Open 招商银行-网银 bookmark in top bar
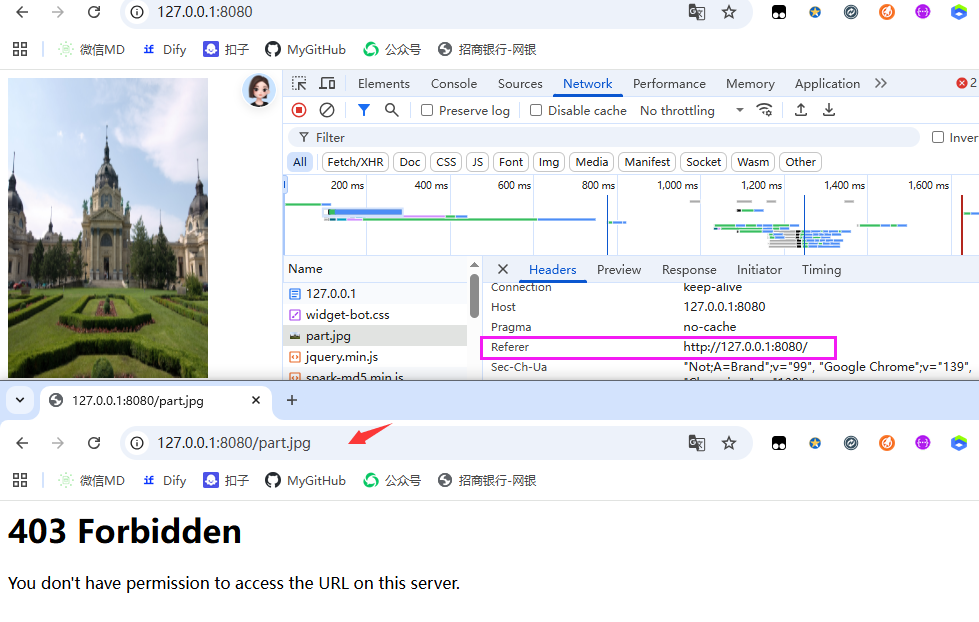979x622 pixels. pos(487,49)
